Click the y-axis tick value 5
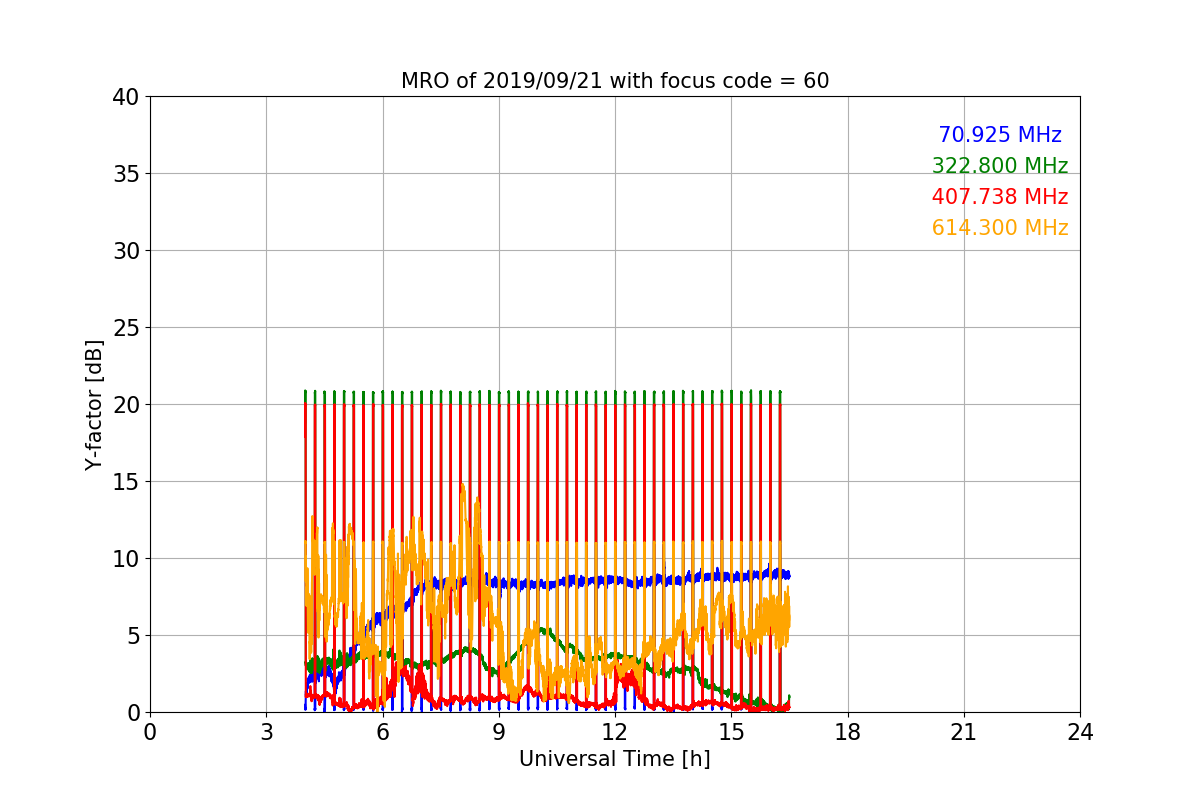The width and height of the screenshot is (1200, 800). [132, 636]
